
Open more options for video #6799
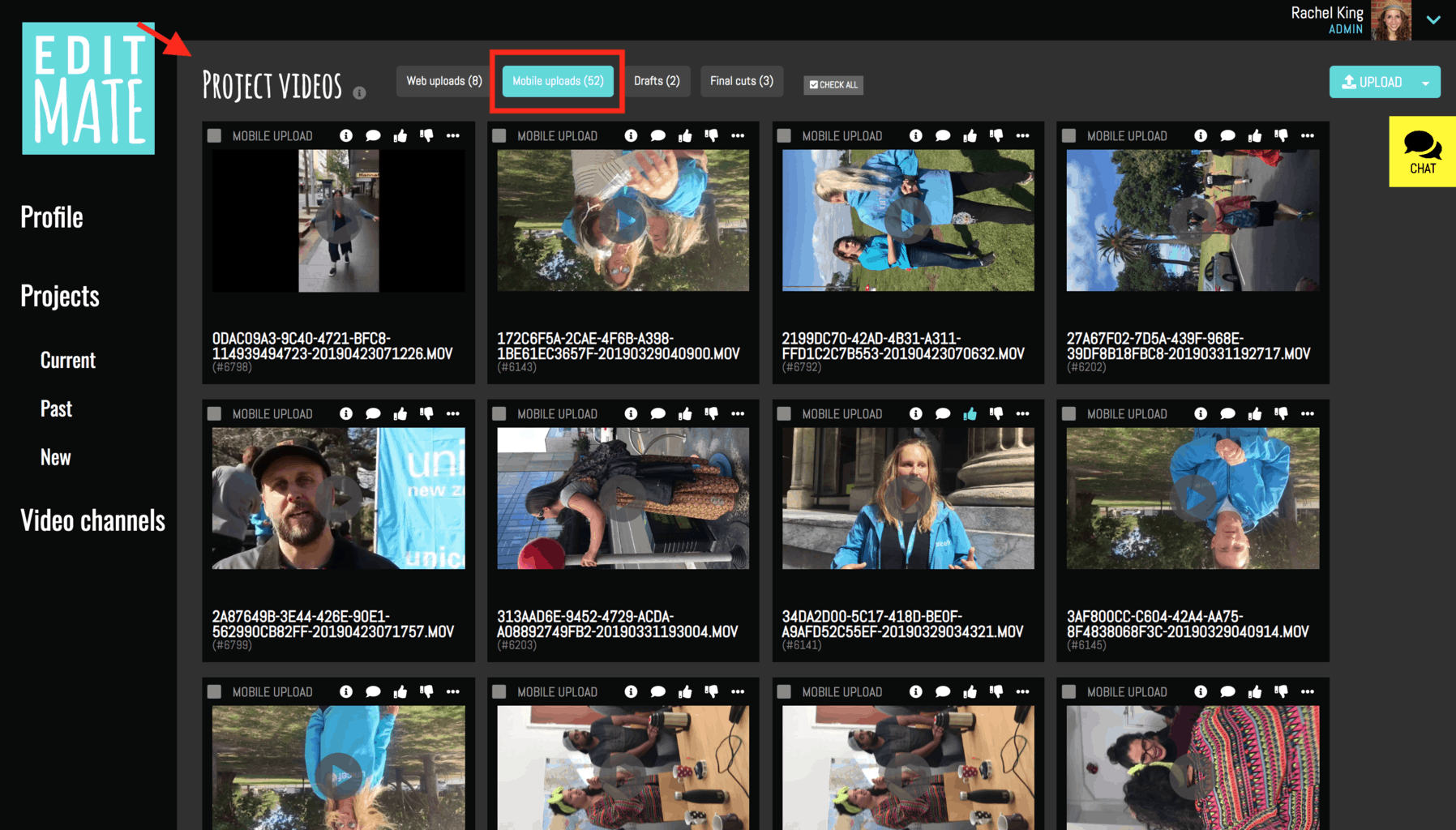point(453,413)
